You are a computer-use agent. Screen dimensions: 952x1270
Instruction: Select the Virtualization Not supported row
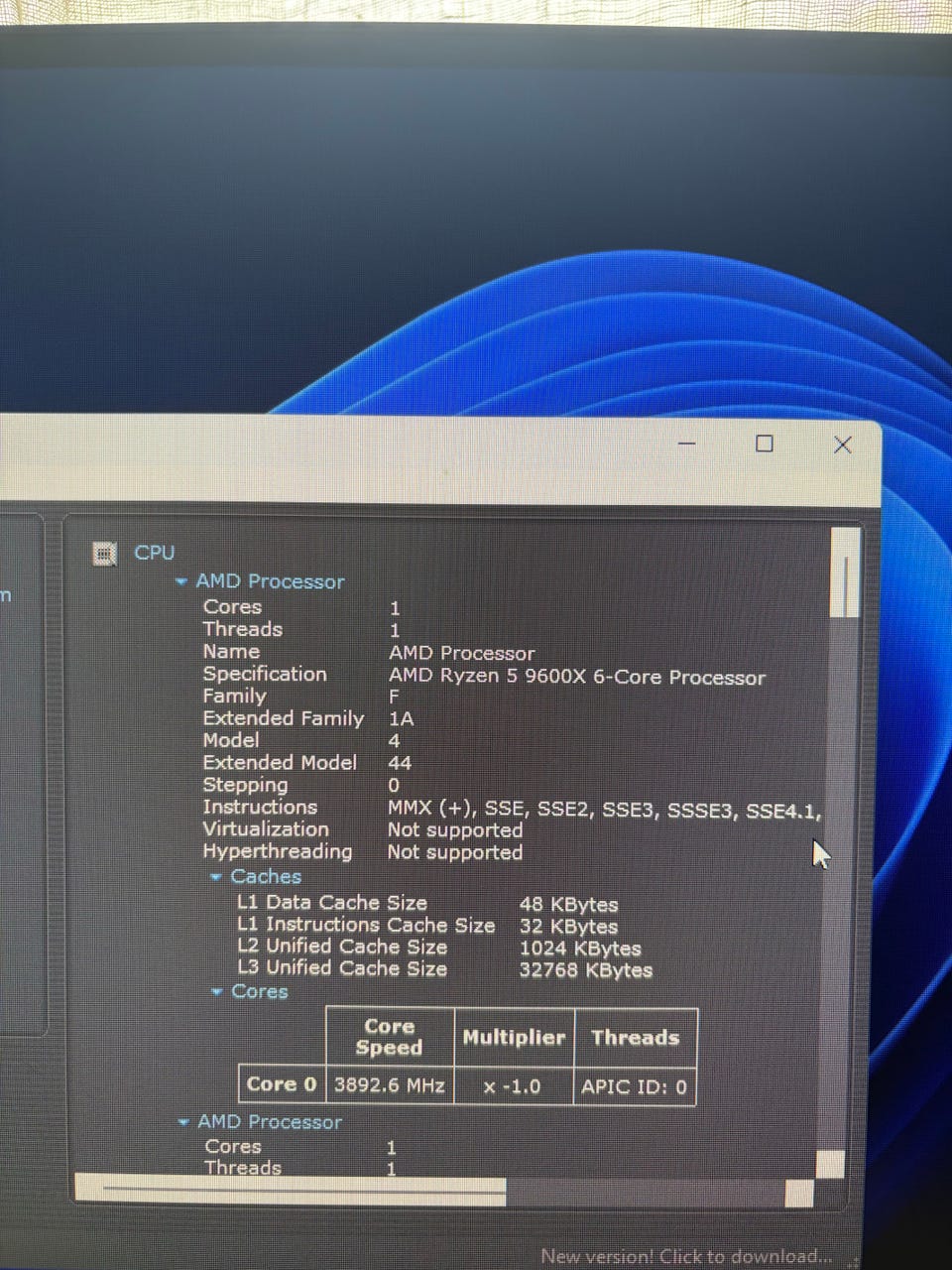tap(363, 829)
